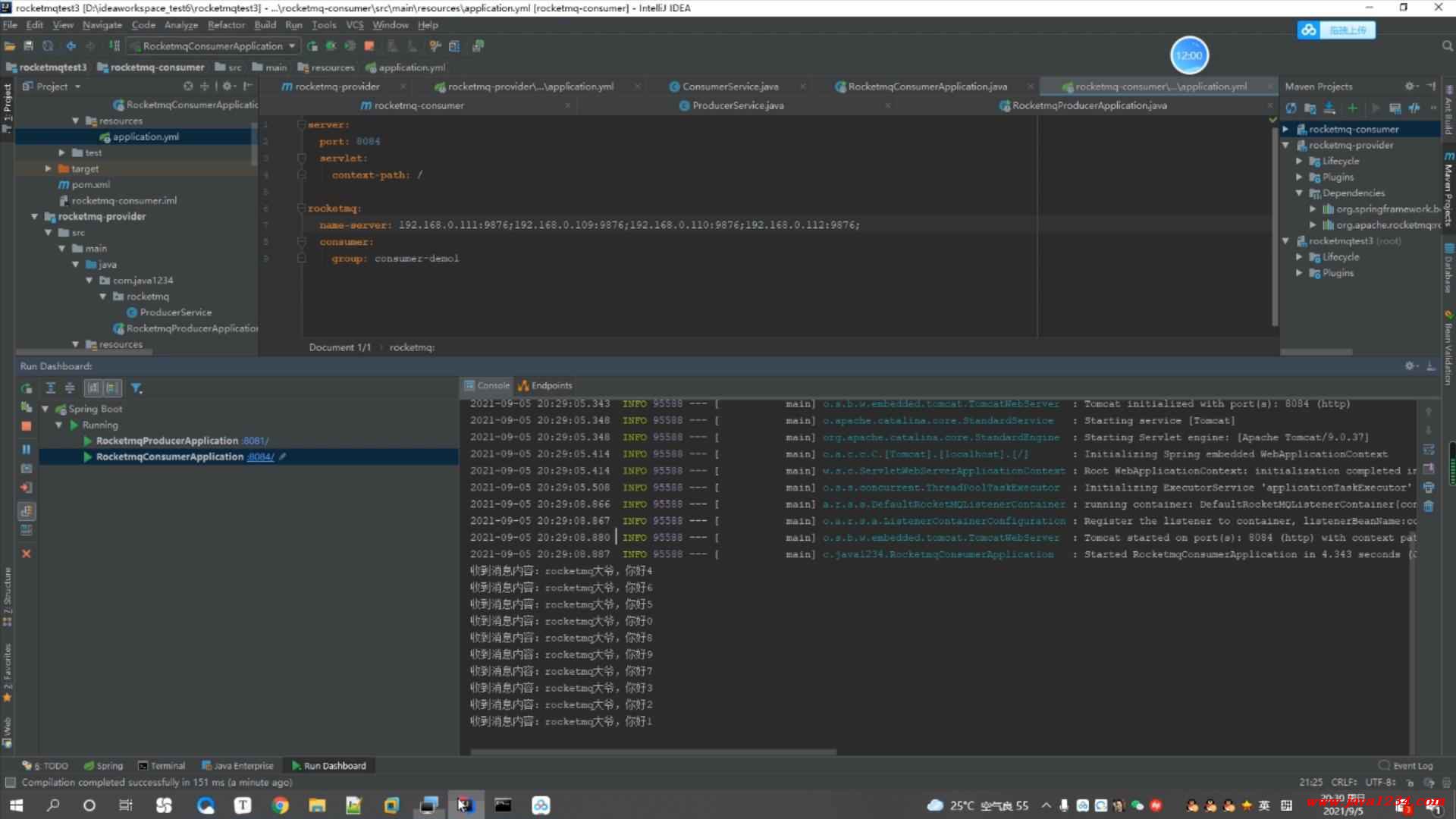Toggle Group by Type in Run Dashboard
Screen dimensions: 1456x819
[x=93, y=388]
